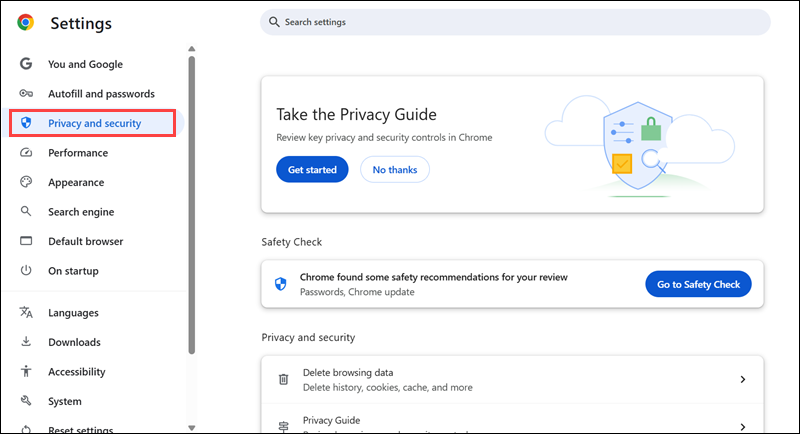The height and width of the screenshot is (434, 800).
Task: Click the translate icon for Languages
Action: pos(26,312)
